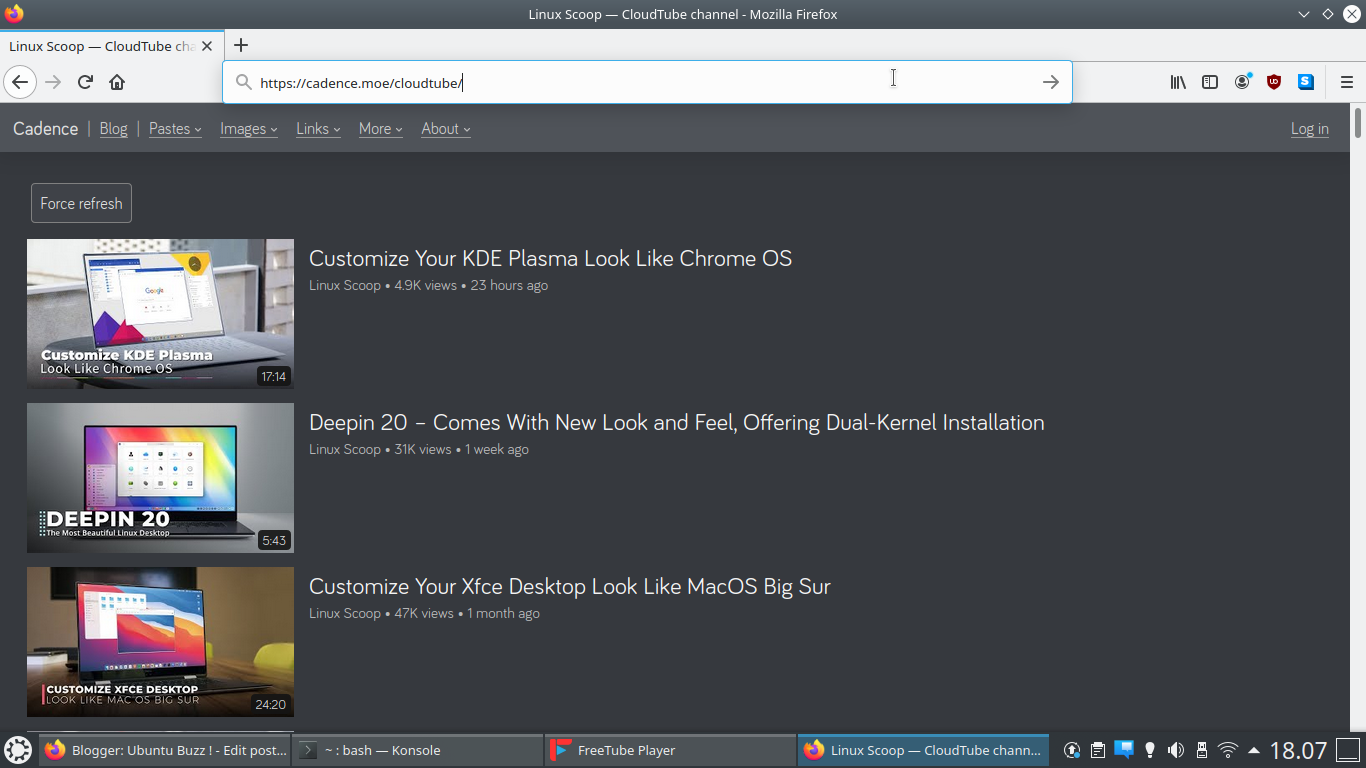This screenshot has height=768, width=1366.
Task: Open the Customize Xfce Desktop video thumbnail
Action: point(160,642)
